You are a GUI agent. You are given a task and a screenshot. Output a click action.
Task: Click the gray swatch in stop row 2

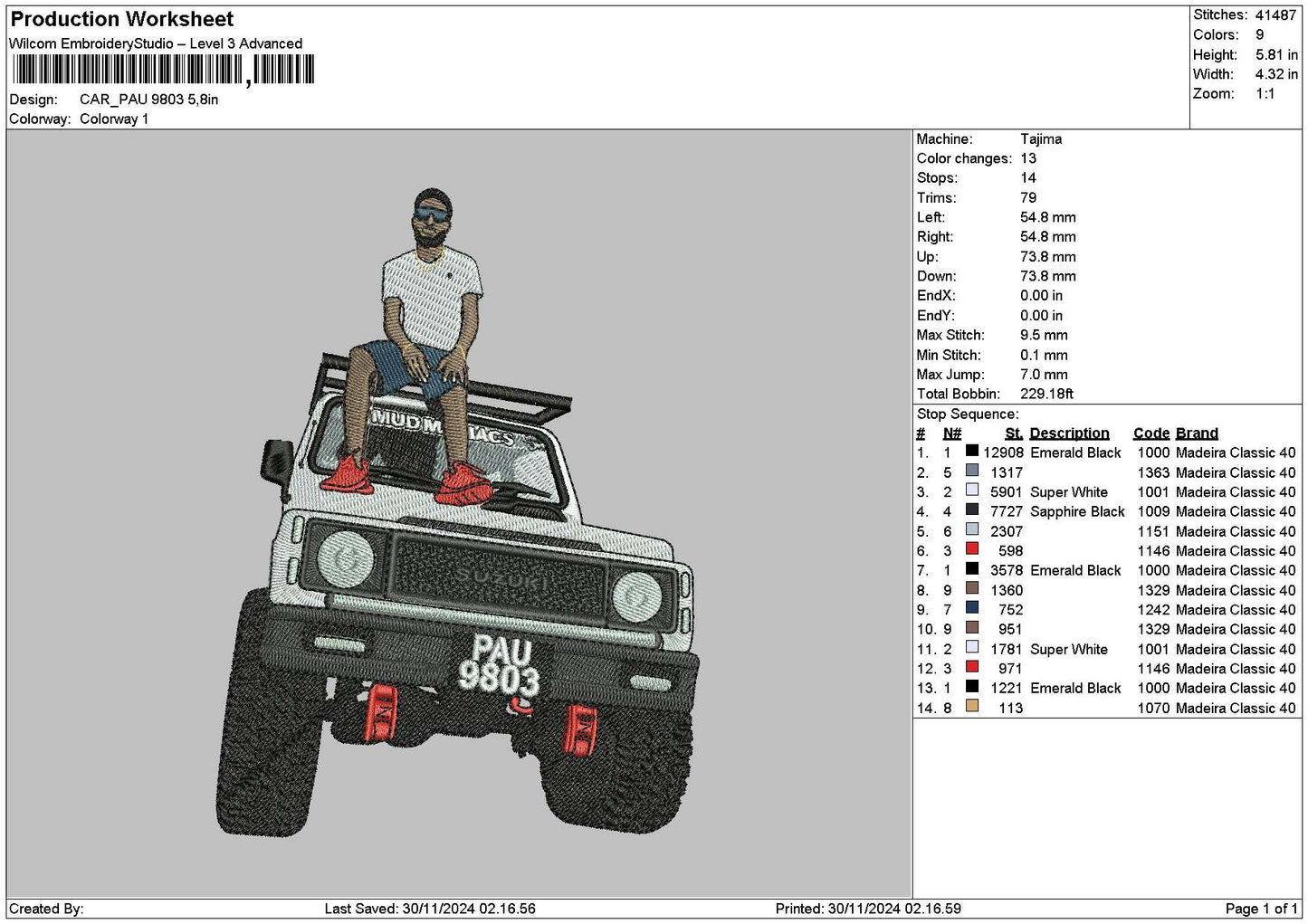[972, 471]
